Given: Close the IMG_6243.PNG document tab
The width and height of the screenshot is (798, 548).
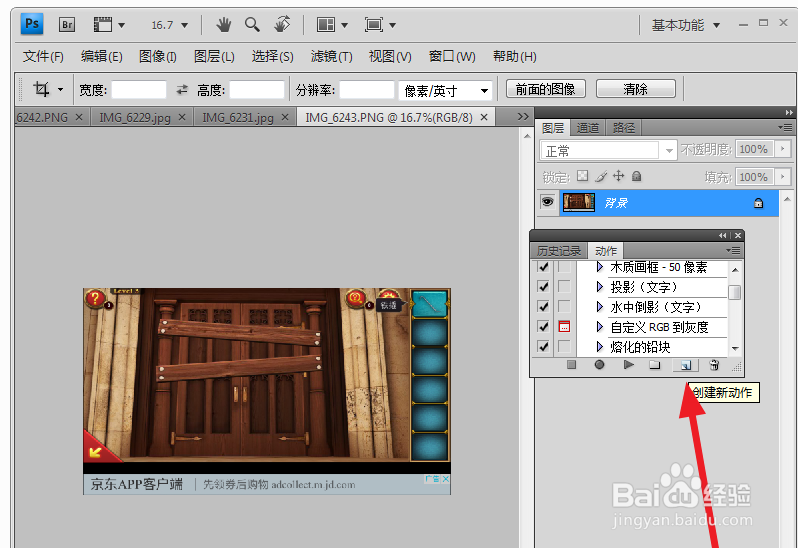Looking at the screenshot, I should click(x=484, y=117).
